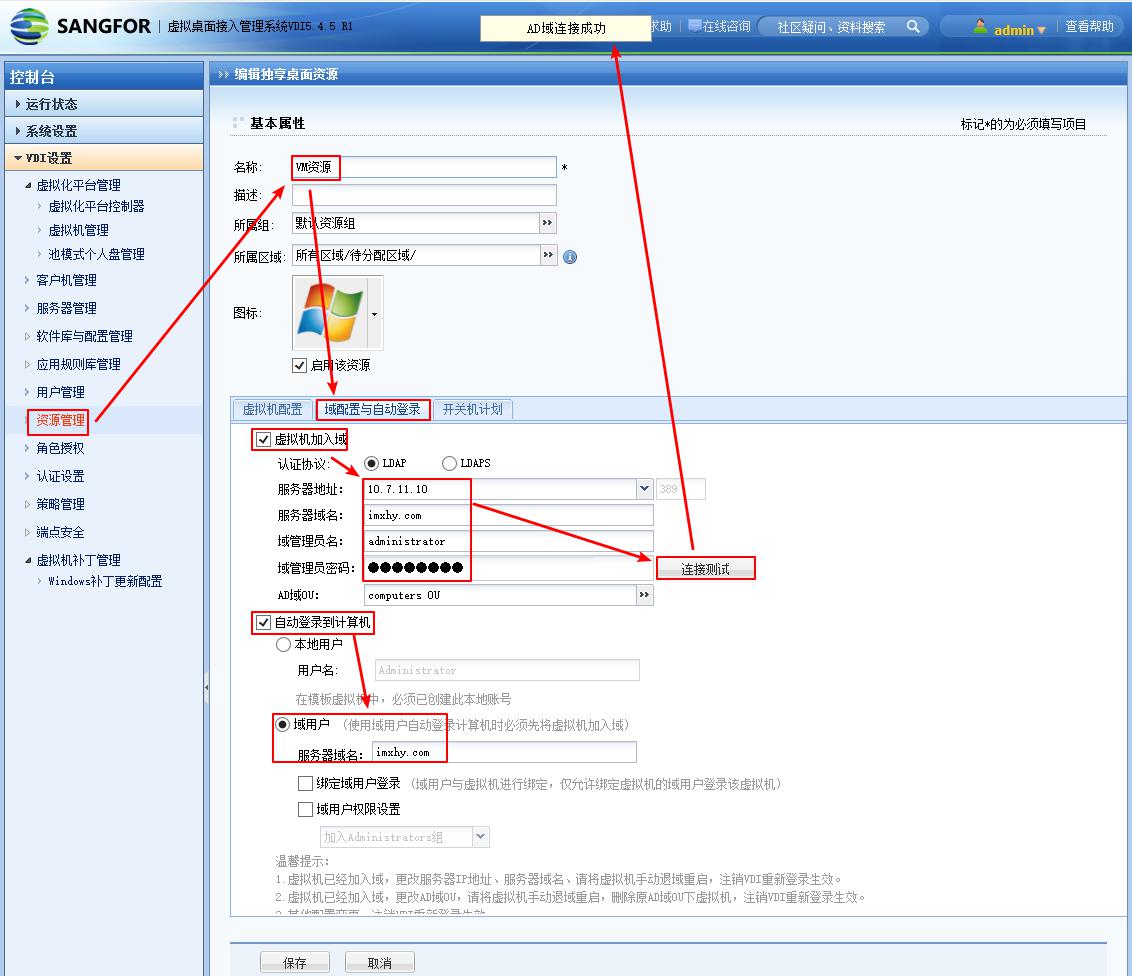
Task: Collapse the left sidebar with splitter handle
Action: click(206, 688)
